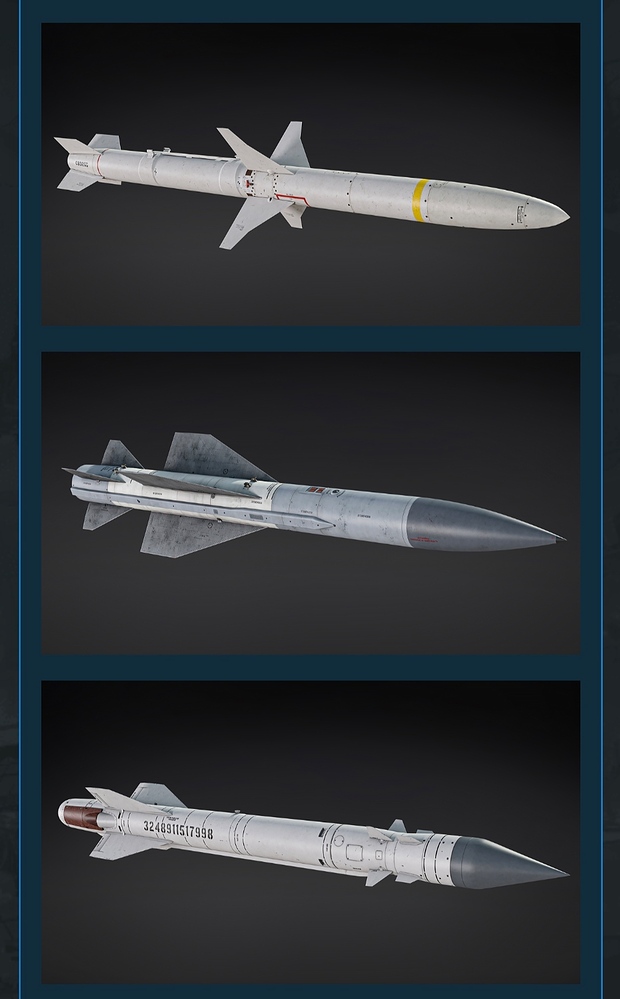Click the lower mid-body fin on top missile
Screen dimensions: 620x999
click(x=249, y=222)
